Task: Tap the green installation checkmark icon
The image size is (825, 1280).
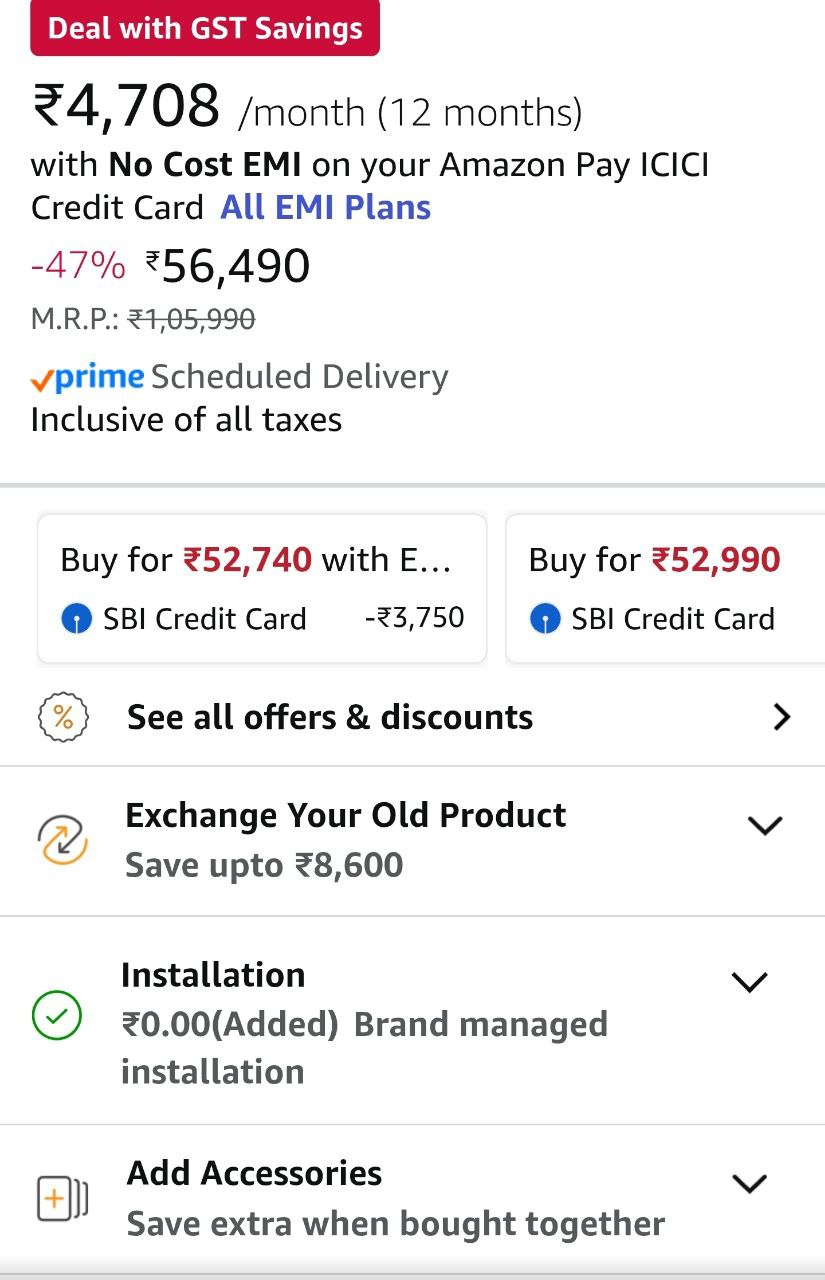Action: point(57,1017)
